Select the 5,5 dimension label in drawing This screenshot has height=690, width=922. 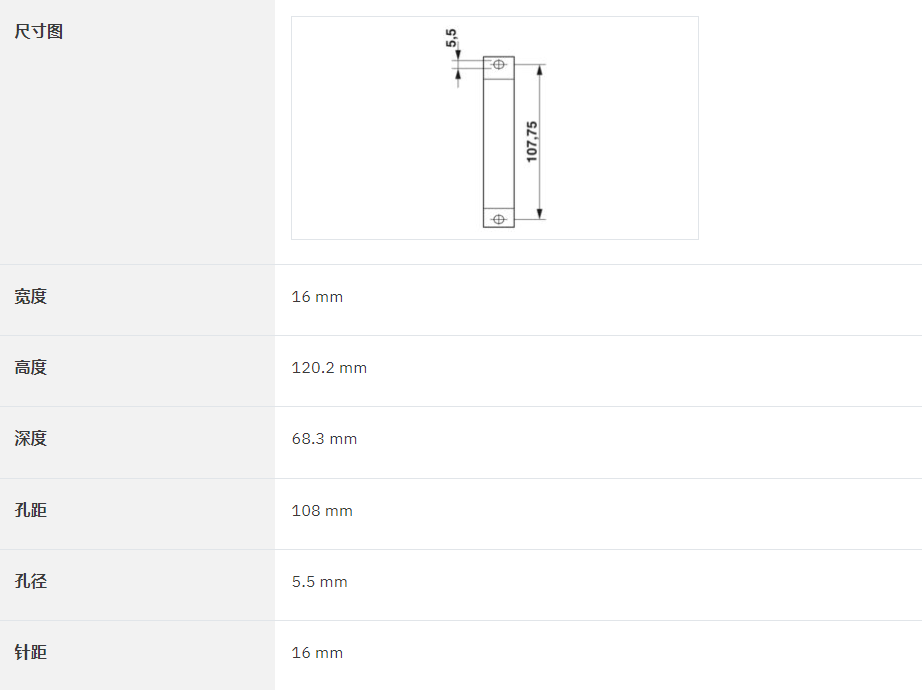coord(451,38)
